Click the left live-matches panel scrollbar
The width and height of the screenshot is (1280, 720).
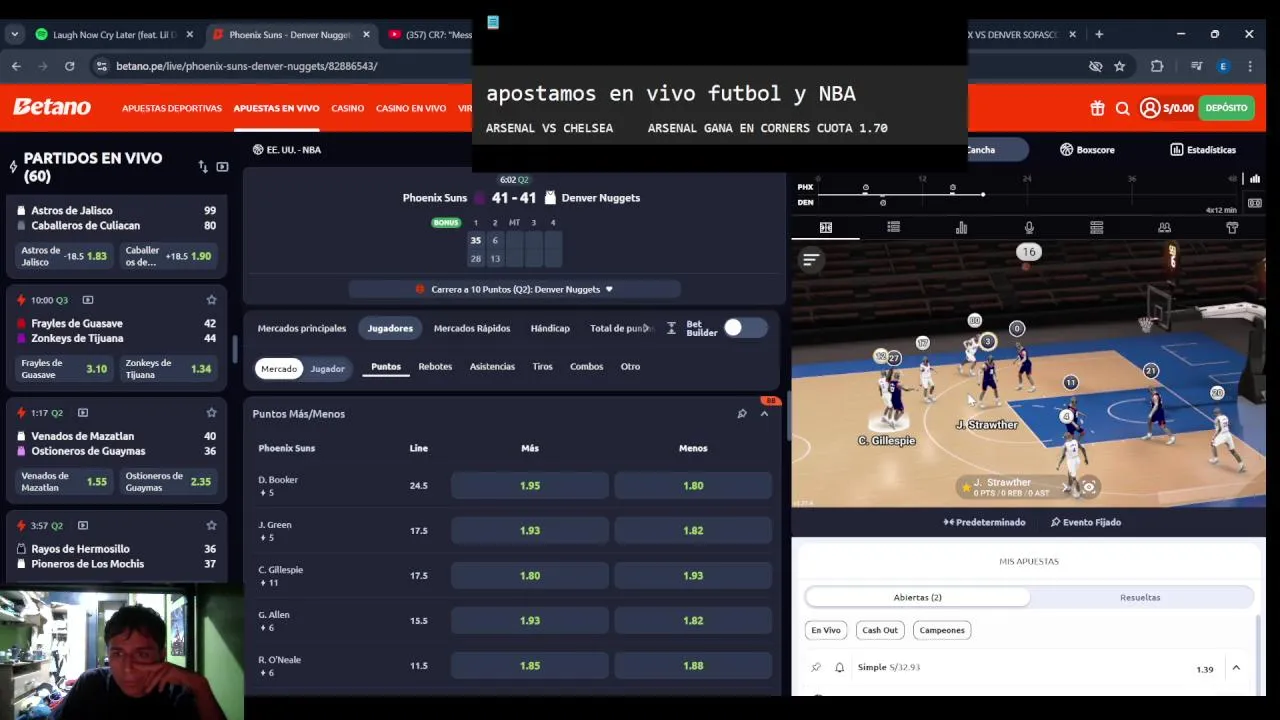coord(233,349)
